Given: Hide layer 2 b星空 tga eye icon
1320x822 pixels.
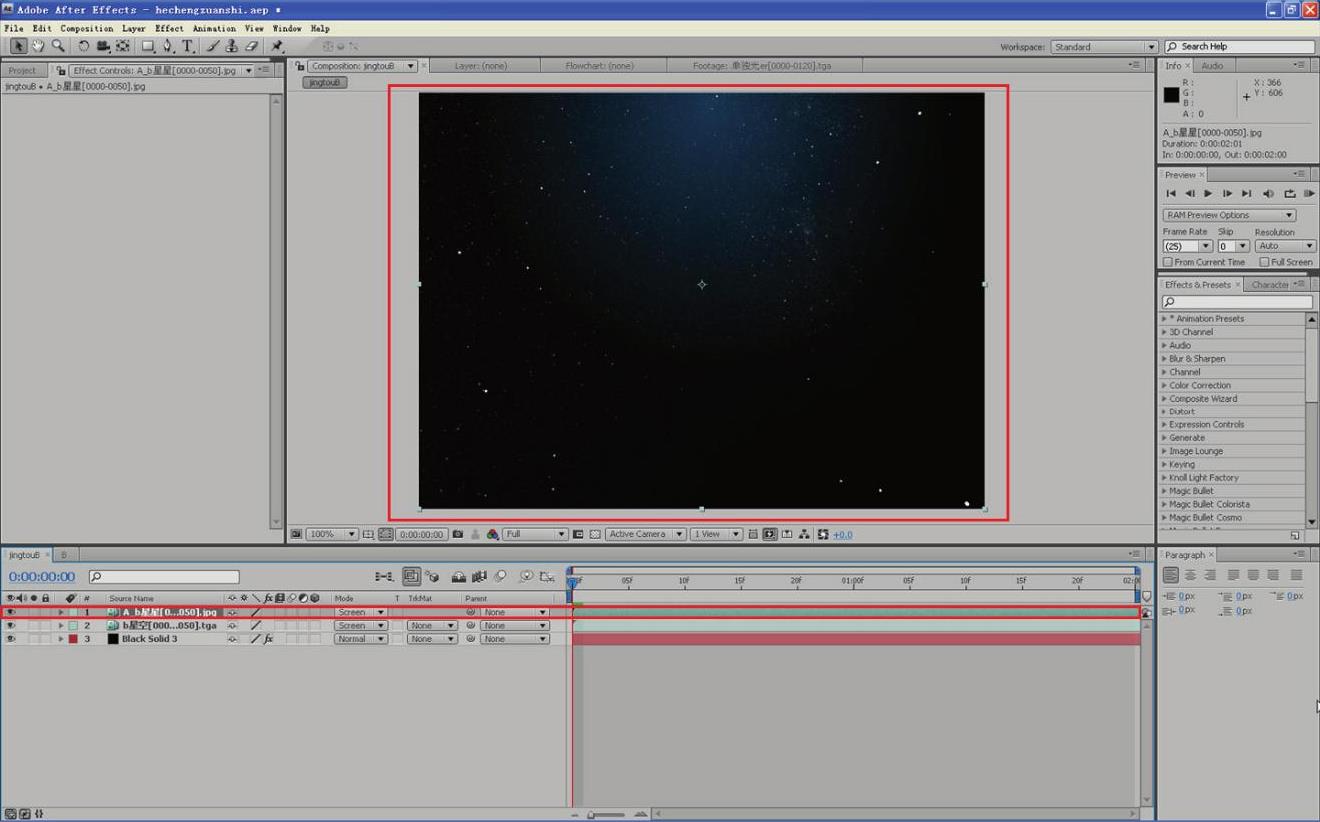Looking at the screenshot, I should 11,625.
